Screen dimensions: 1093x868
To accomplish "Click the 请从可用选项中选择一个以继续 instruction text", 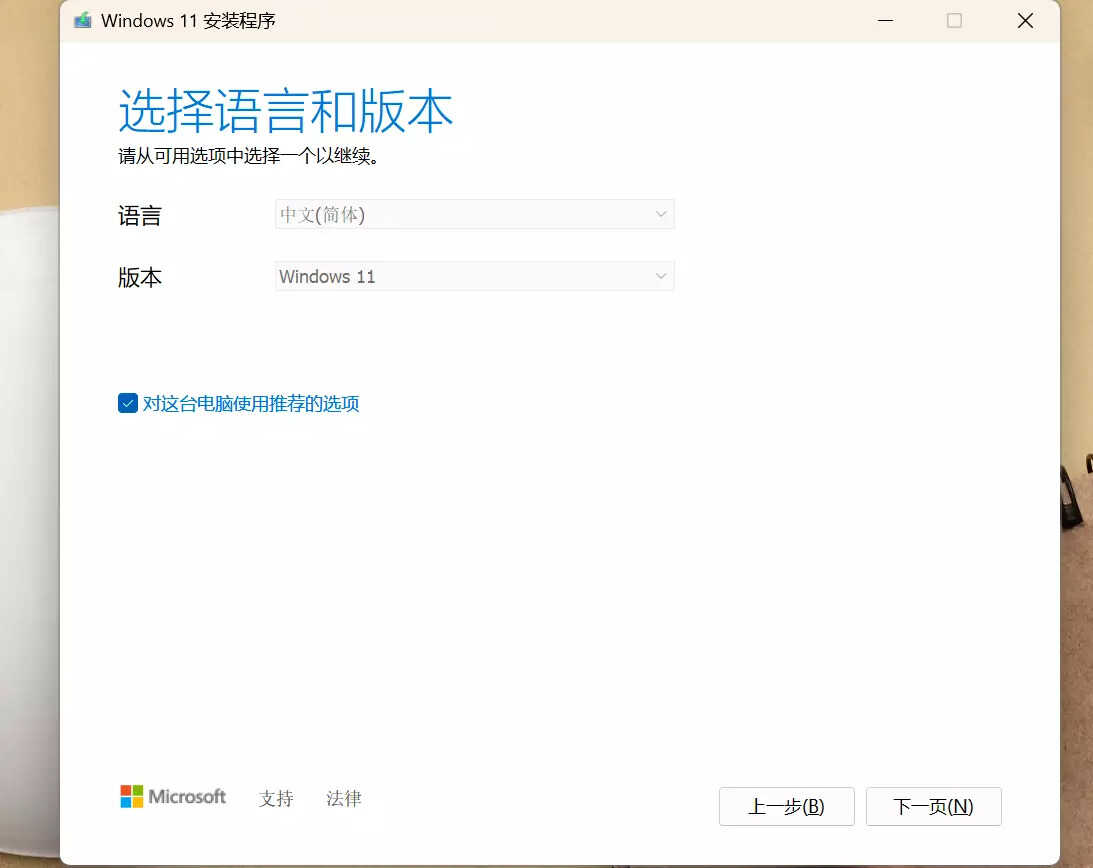I will 251,156.
